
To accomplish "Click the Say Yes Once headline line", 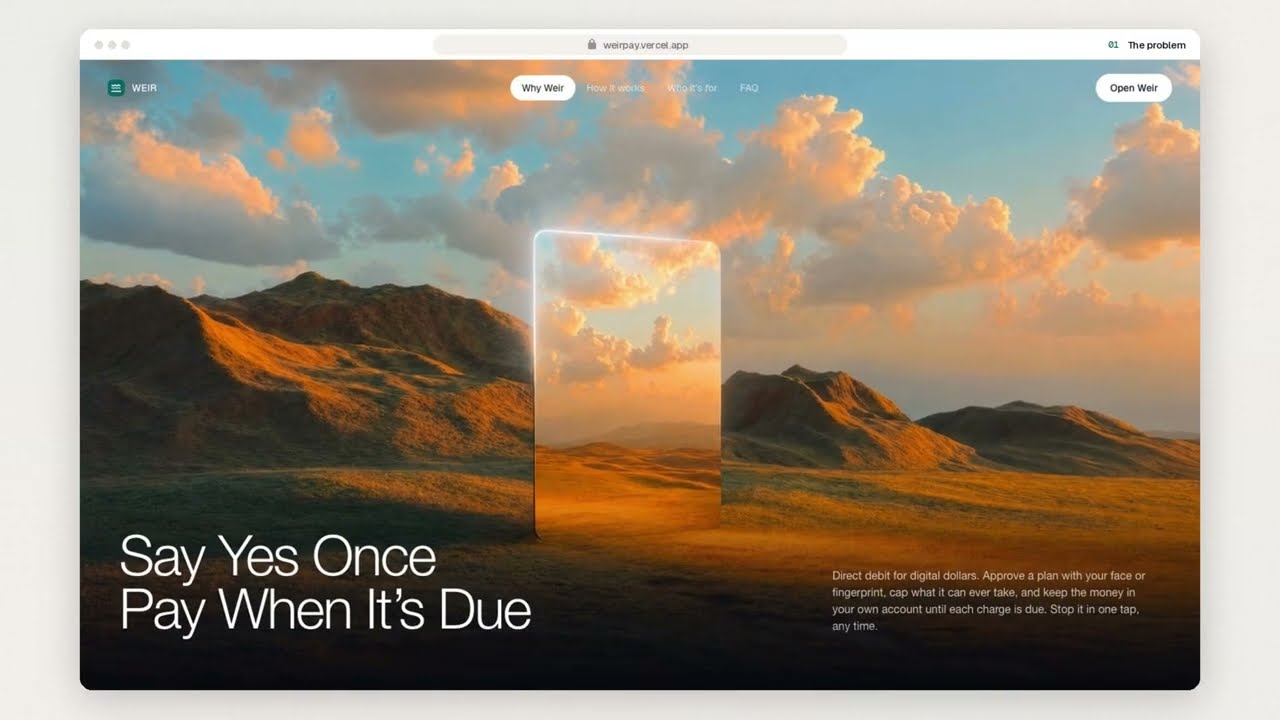I will pos(278,556).
